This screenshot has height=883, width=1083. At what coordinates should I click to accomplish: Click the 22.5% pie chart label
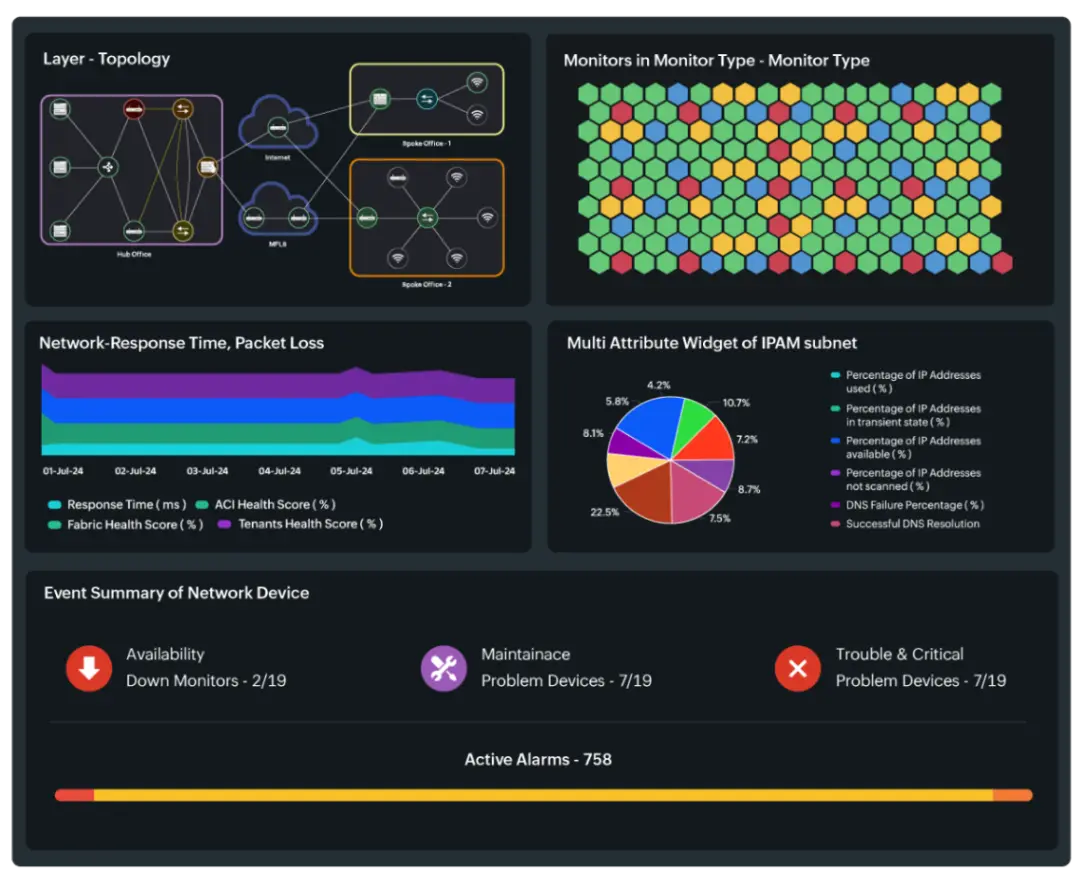click(x=604, y=512)
